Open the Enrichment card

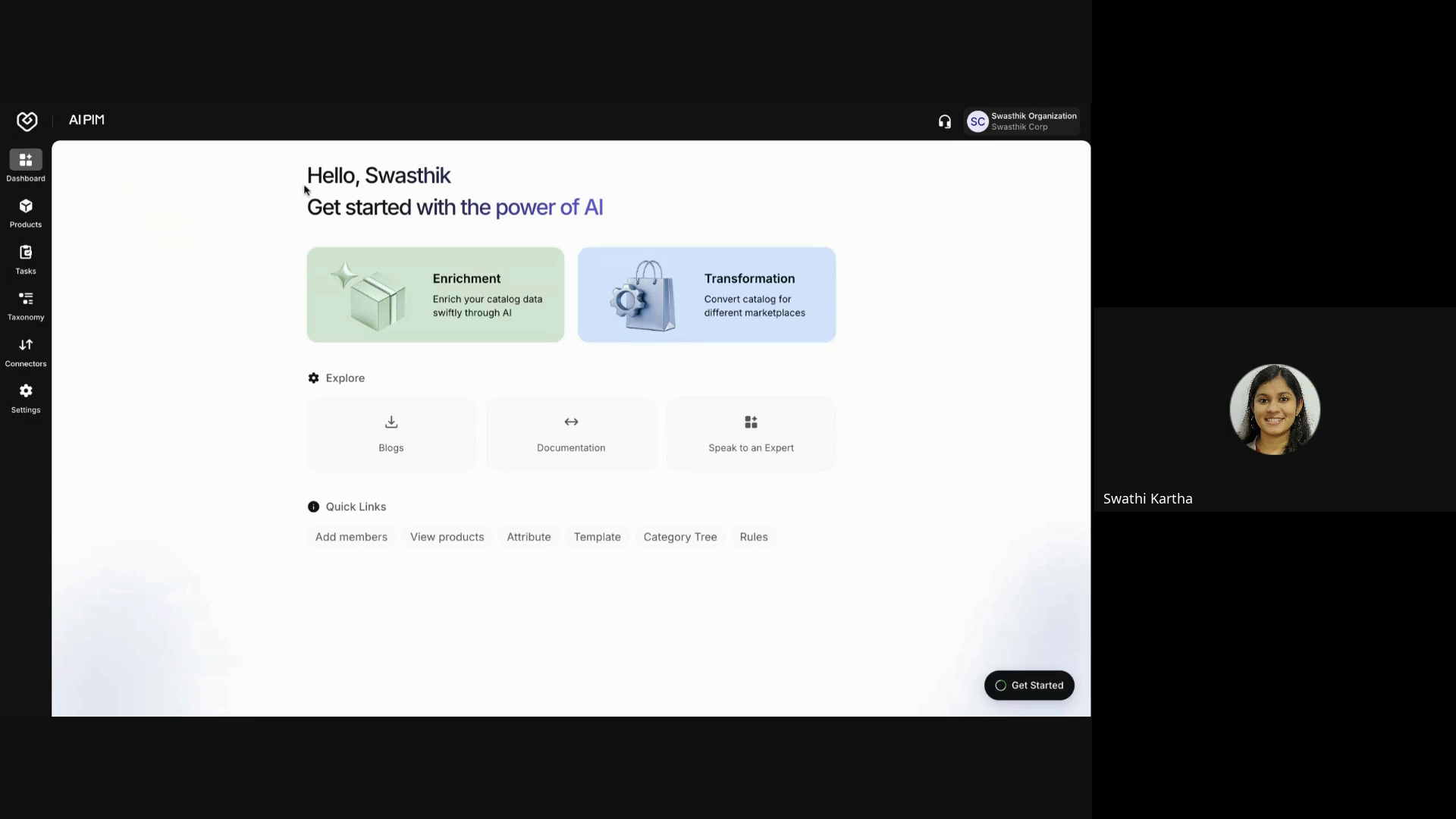(x=435, y=294)
